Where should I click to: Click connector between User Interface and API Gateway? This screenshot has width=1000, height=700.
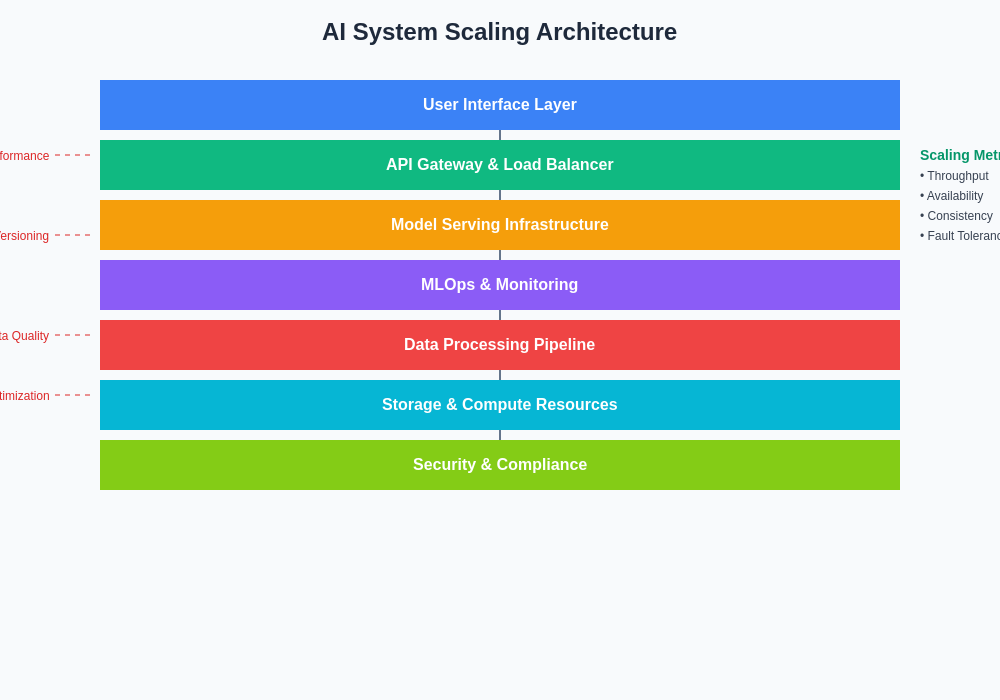click(x=500, y=135)
